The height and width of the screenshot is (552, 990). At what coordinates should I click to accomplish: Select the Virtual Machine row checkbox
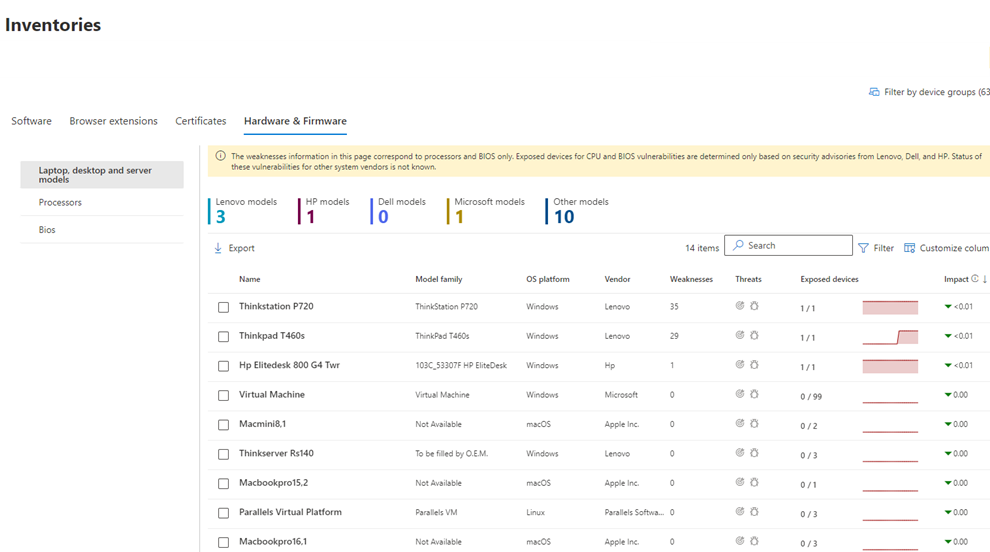point(224,395)
